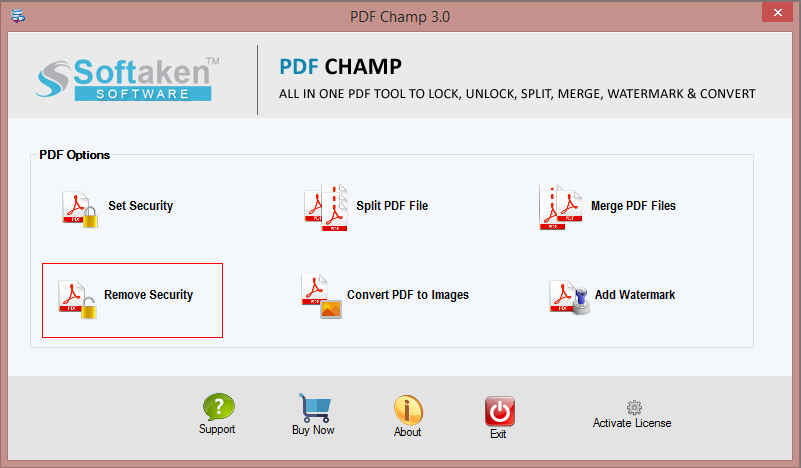Click the Add Watermark stamp icon
This screenshot has height=468, width=801.
tap(570, 297)
